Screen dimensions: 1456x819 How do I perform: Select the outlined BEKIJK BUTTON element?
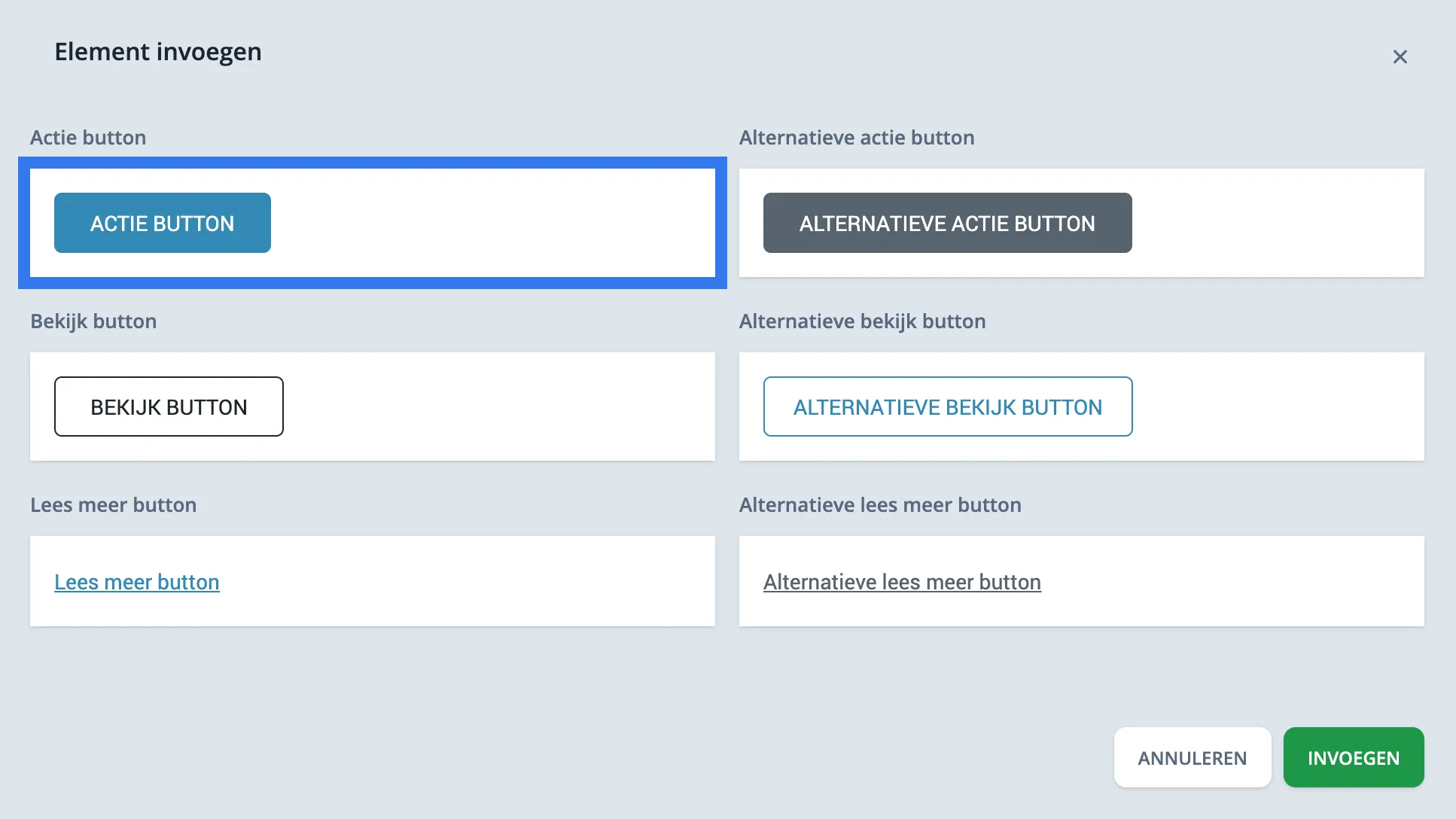(x=169, y=406)
